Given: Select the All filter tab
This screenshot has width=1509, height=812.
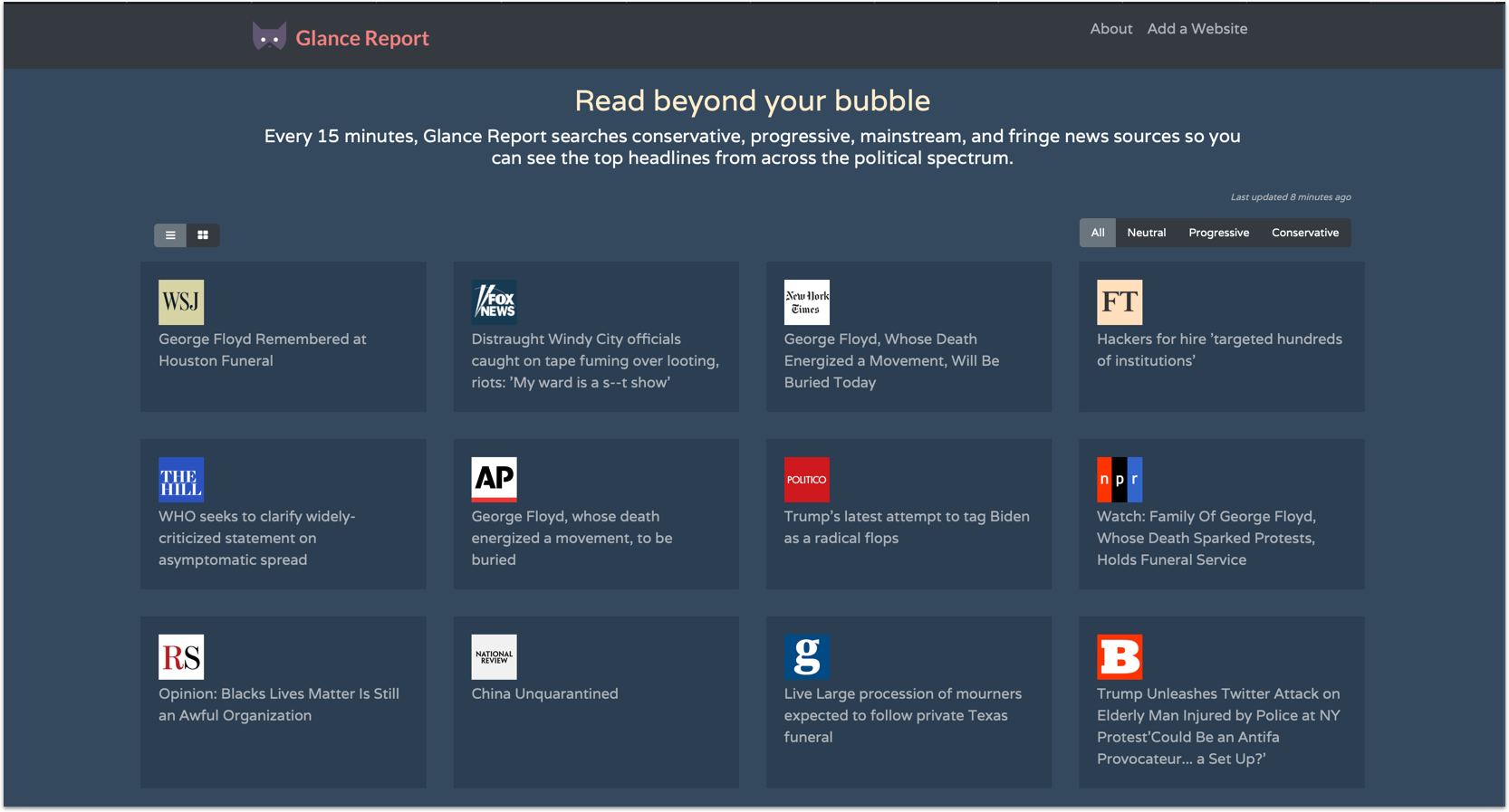Looking at the screenshot, I should pos(1098,233).
